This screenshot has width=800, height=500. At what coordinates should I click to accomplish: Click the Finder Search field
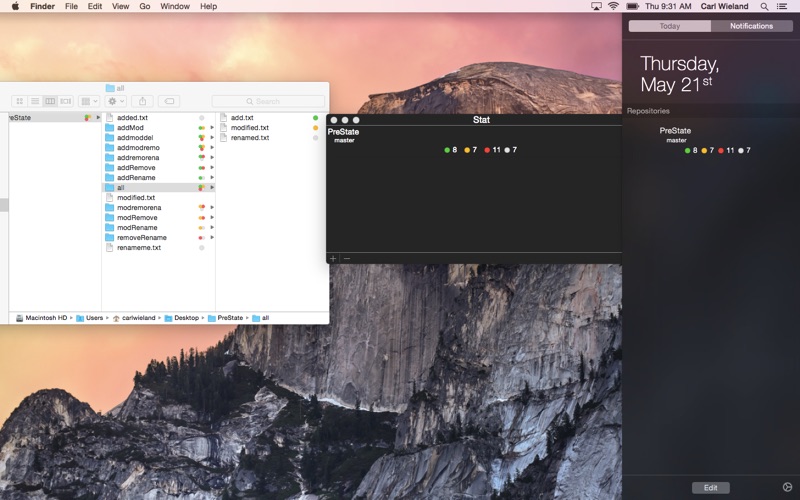coord(268,101)
